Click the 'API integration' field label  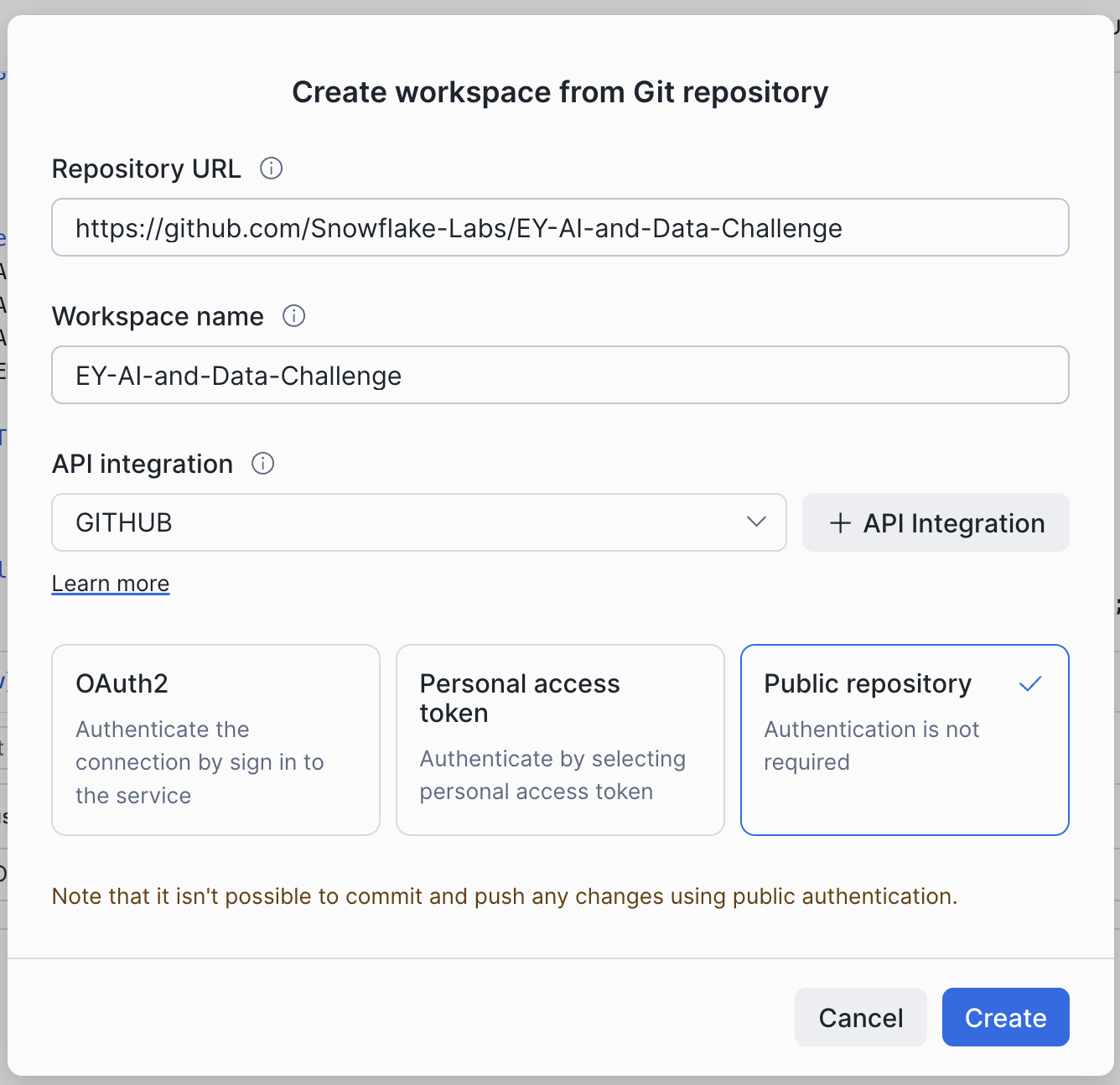pyautogui.click(x=143, y=464)
